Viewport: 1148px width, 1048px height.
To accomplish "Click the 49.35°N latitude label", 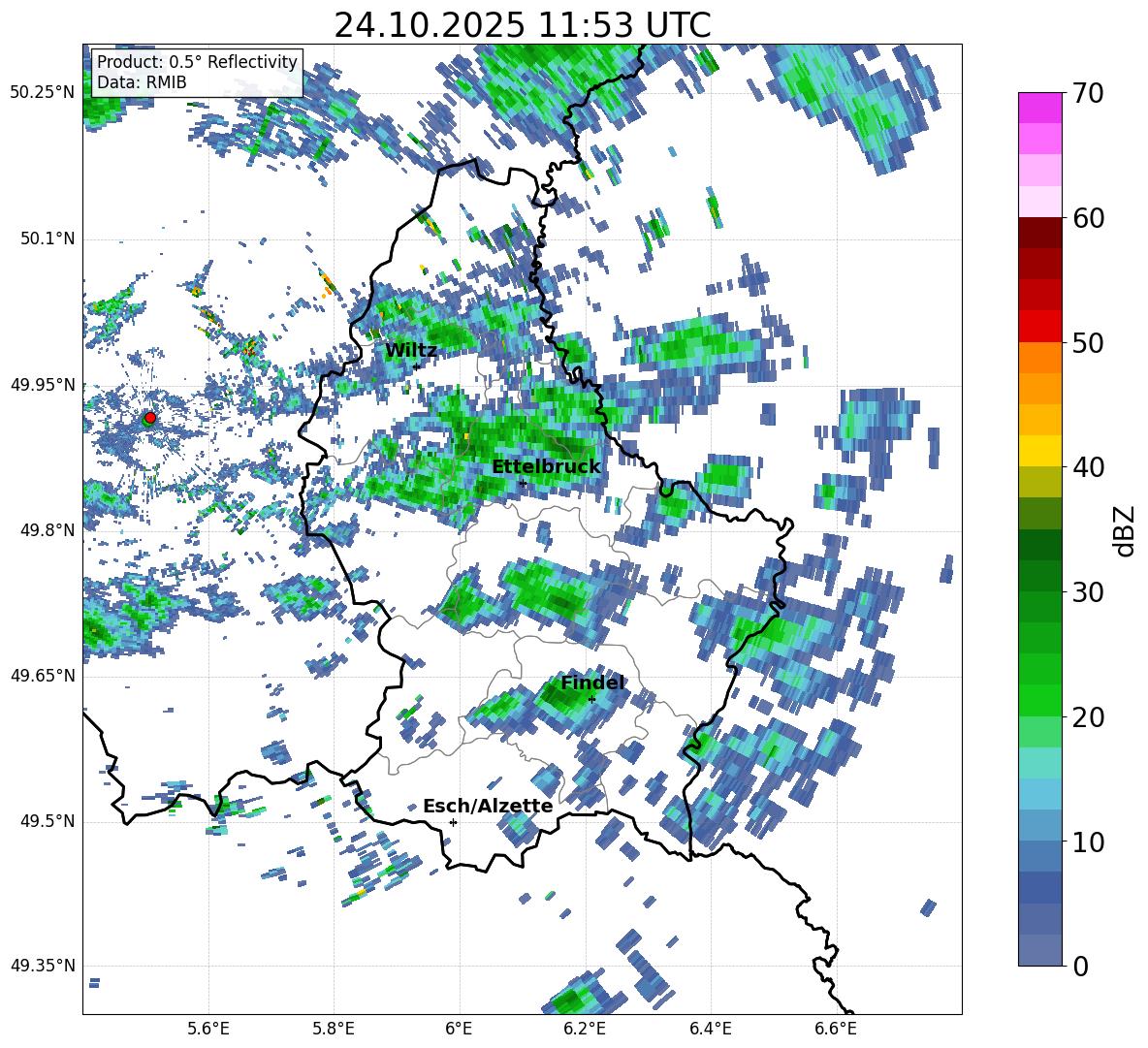I will point(43,966).
